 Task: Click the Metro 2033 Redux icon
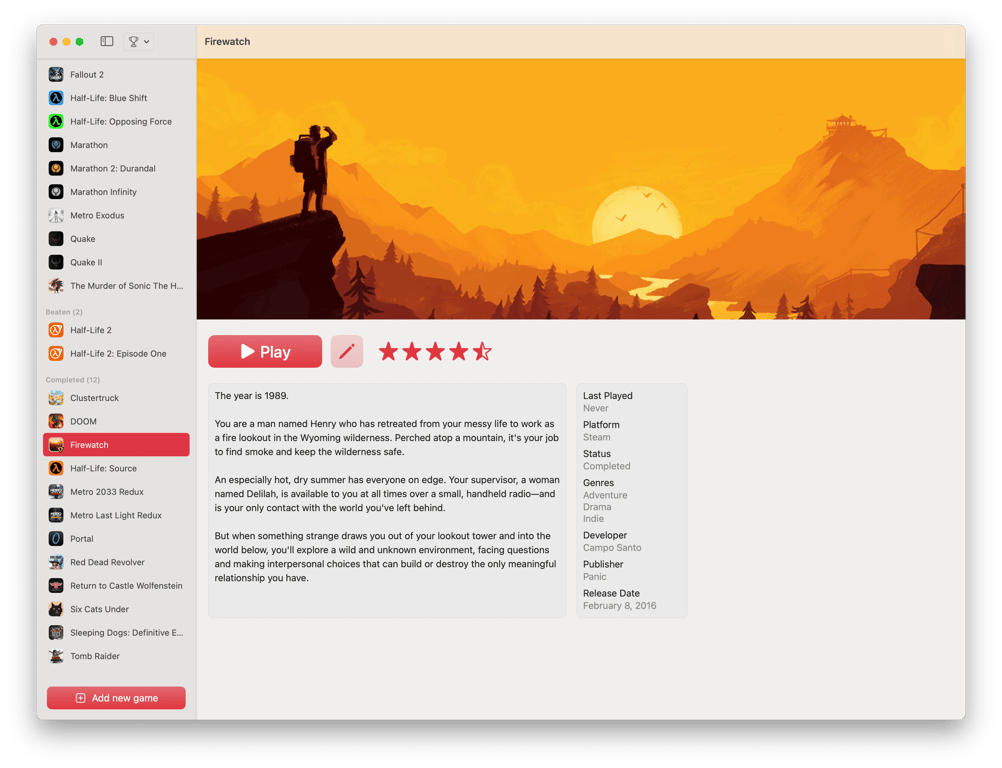point(56,492)
